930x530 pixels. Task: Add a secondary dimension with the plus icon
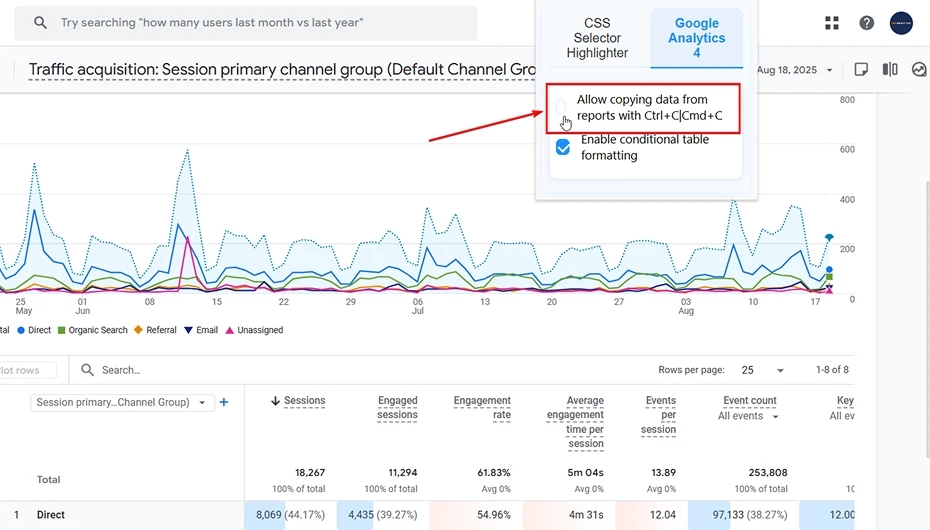click(x=224, y=402)
